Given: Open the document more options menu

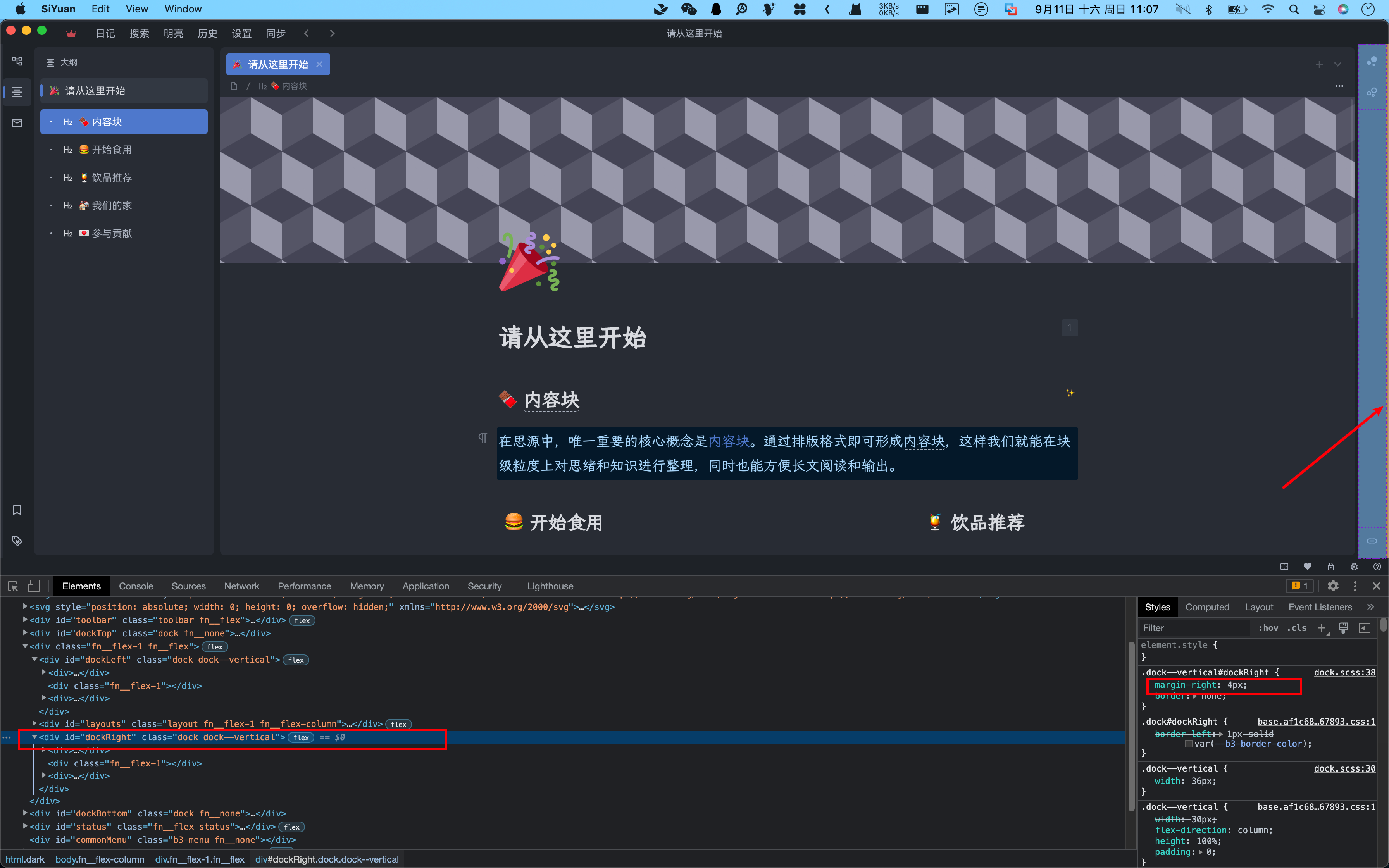Looking at the screenshot, I should (1339, 86).
